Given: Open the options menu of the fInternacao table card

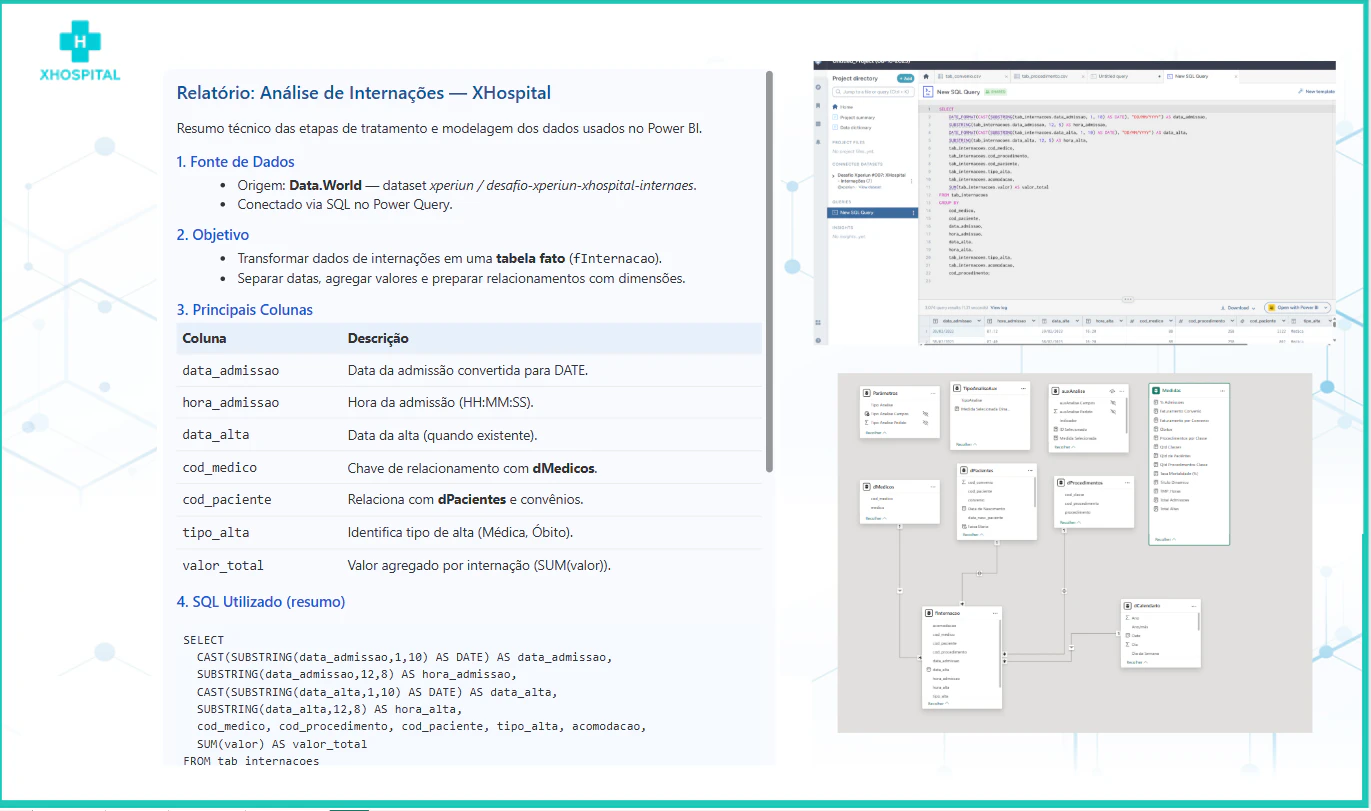Looking at the screenshot, I should click(x=994, y=613).
